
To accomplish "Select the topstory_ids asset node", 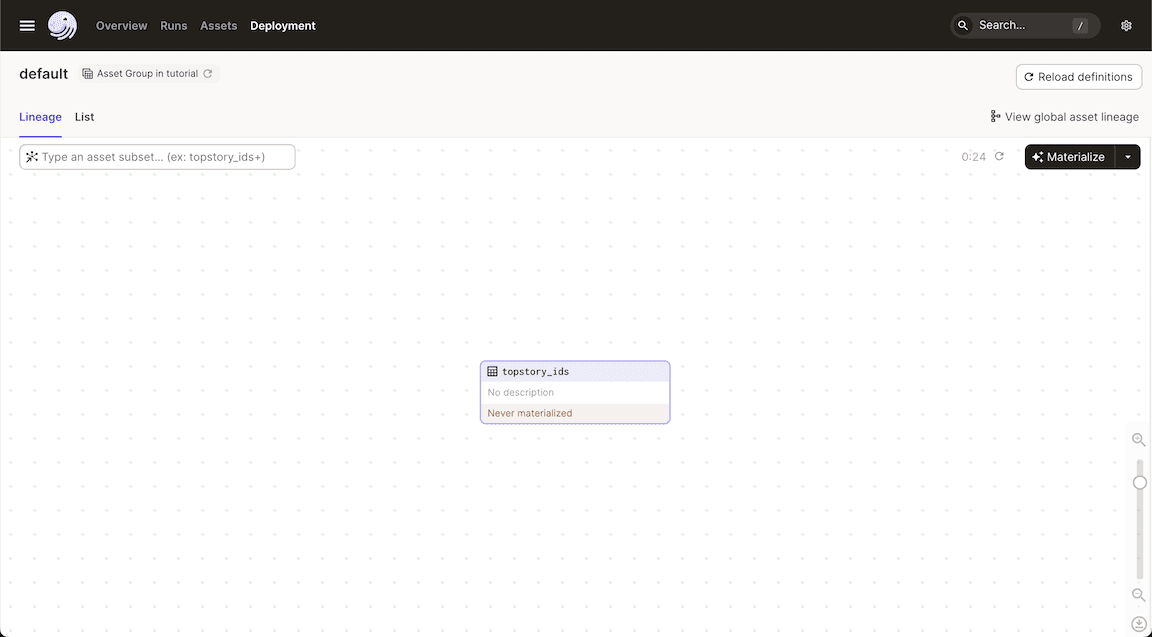I will tap(575, 391).
